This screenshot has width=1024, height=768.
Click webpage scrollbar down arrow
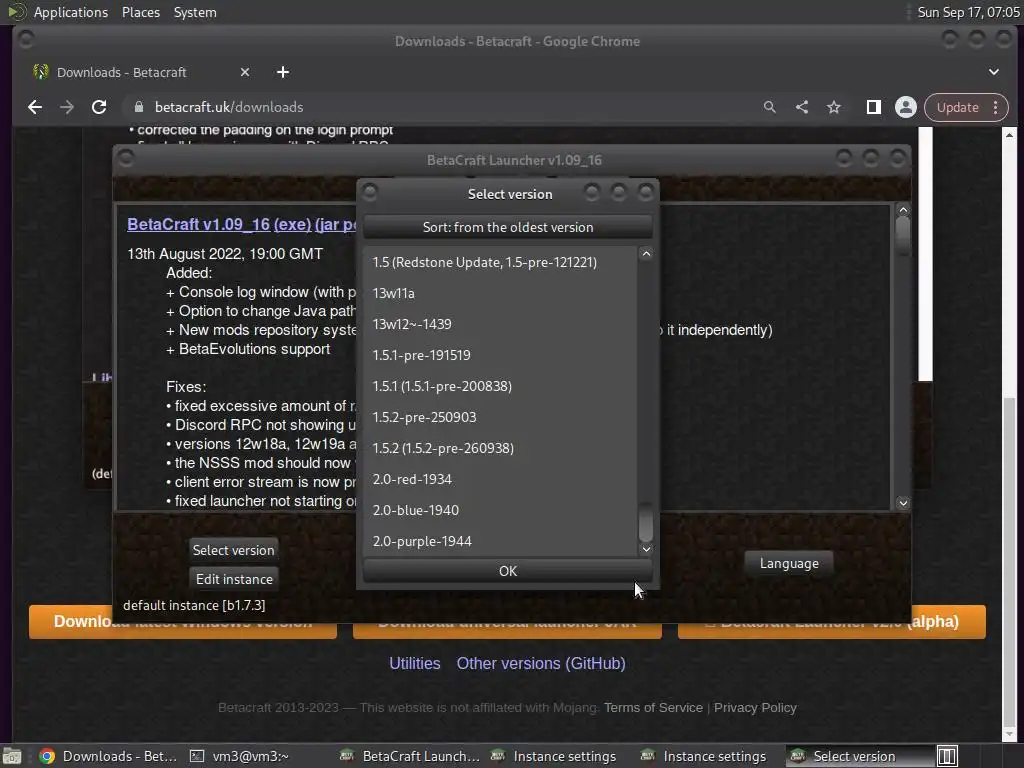click(x=1009, y=735)
